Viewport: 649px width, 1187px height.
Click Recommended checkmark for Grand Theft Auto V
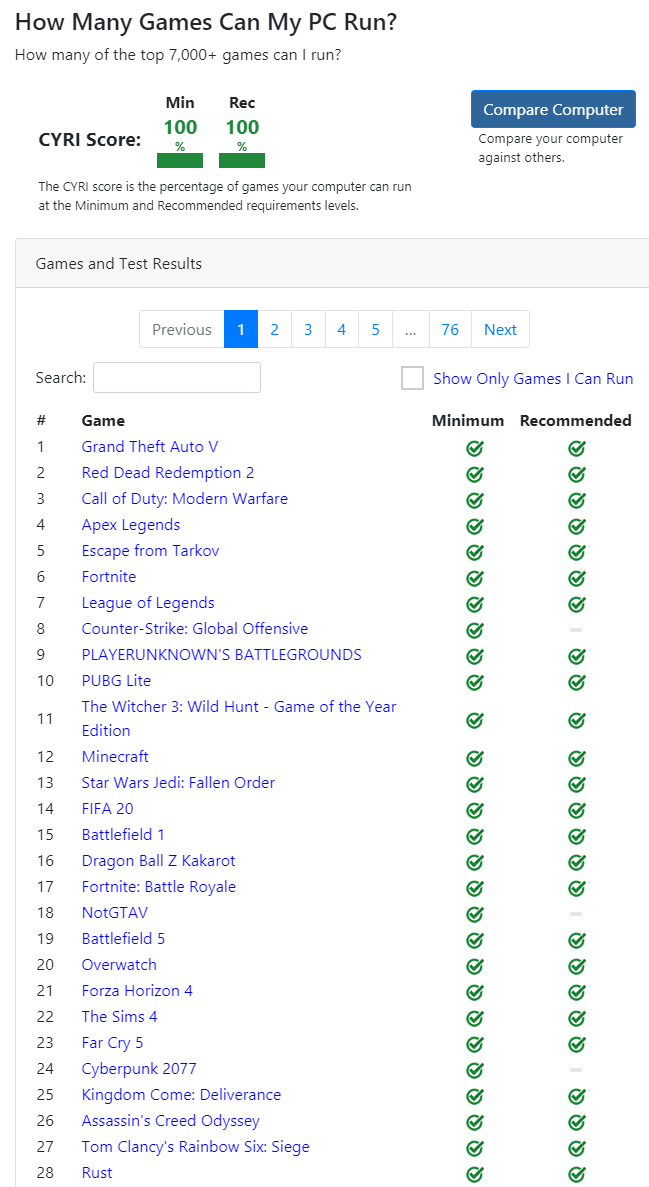point(576,449)
